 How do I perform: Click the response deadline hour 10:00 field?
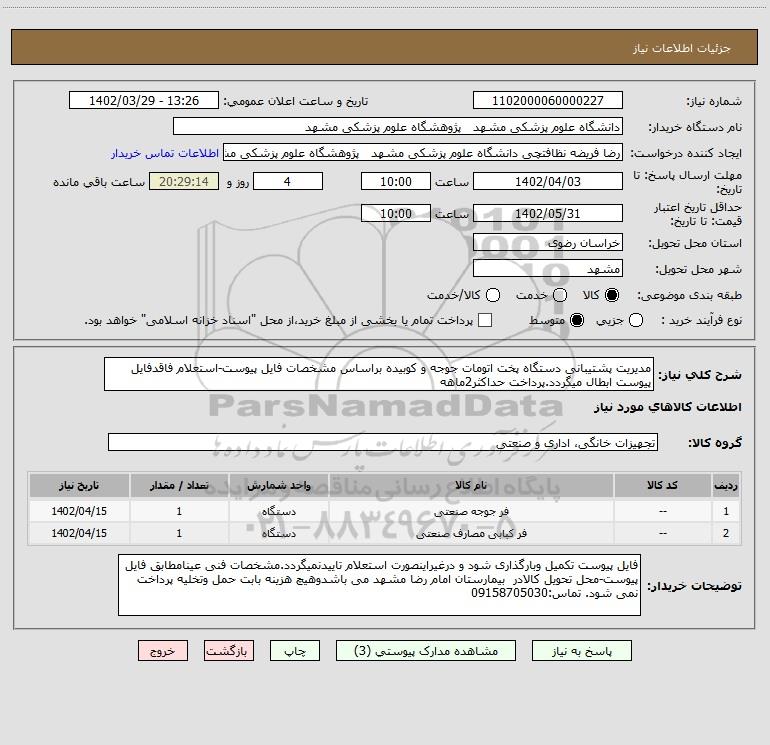(396, 181)
